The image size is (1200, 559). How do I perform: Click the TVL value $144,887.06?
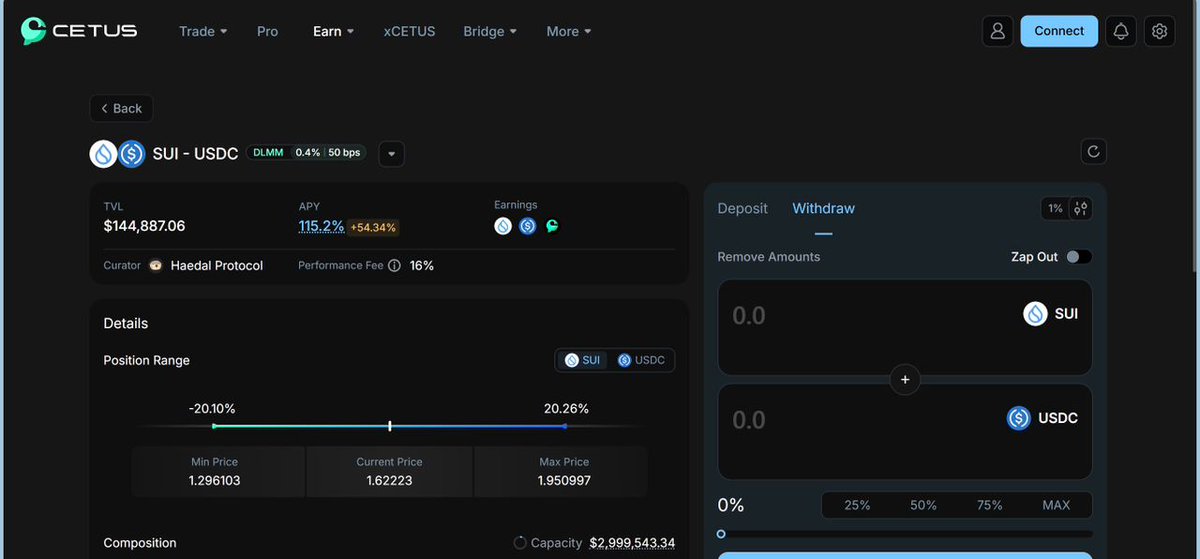[x=144, y=226]
